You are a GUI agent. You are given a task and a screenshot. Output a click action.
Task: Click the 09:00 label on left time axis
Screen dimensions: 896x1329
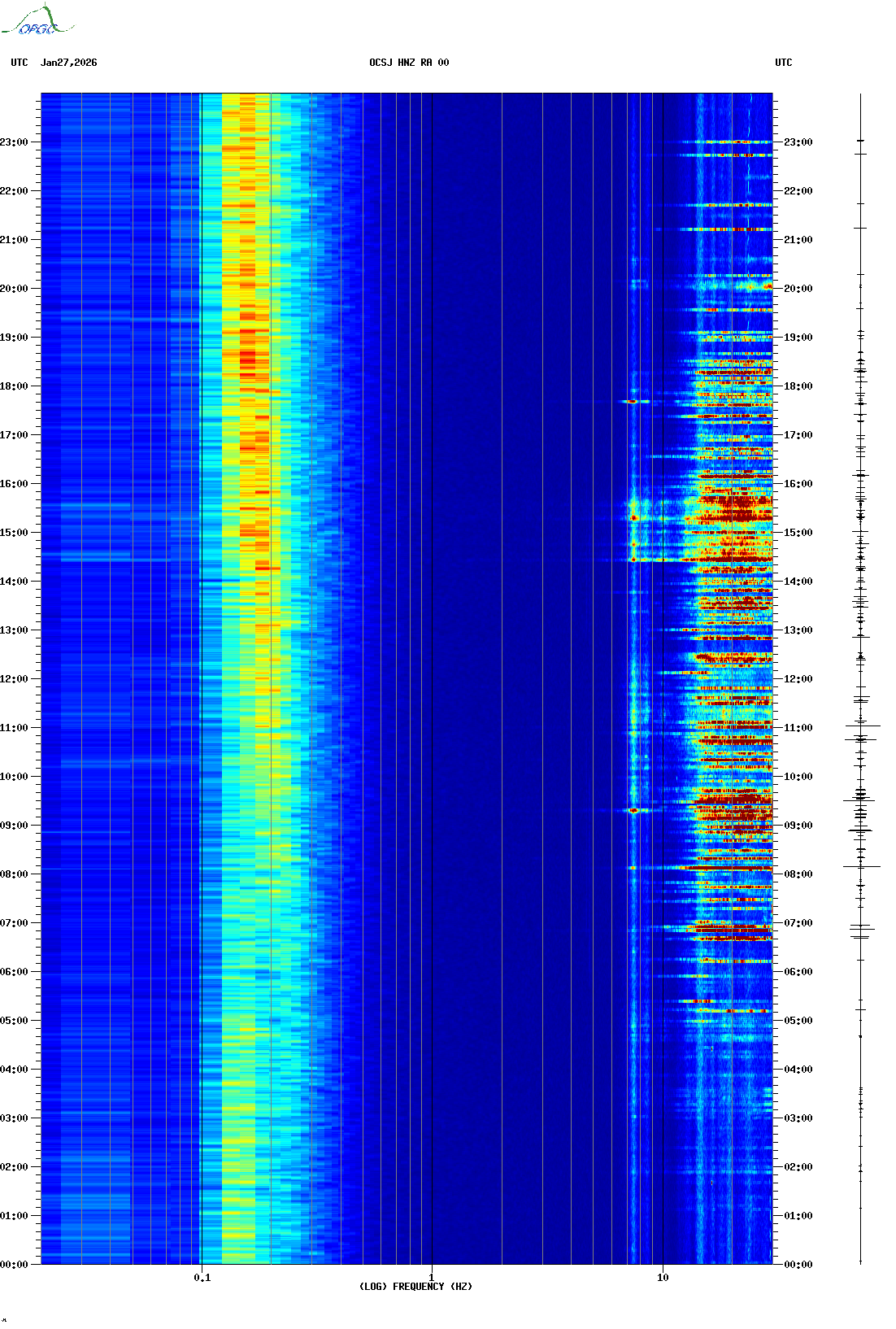pyautogui.click(x=15, y=826)
